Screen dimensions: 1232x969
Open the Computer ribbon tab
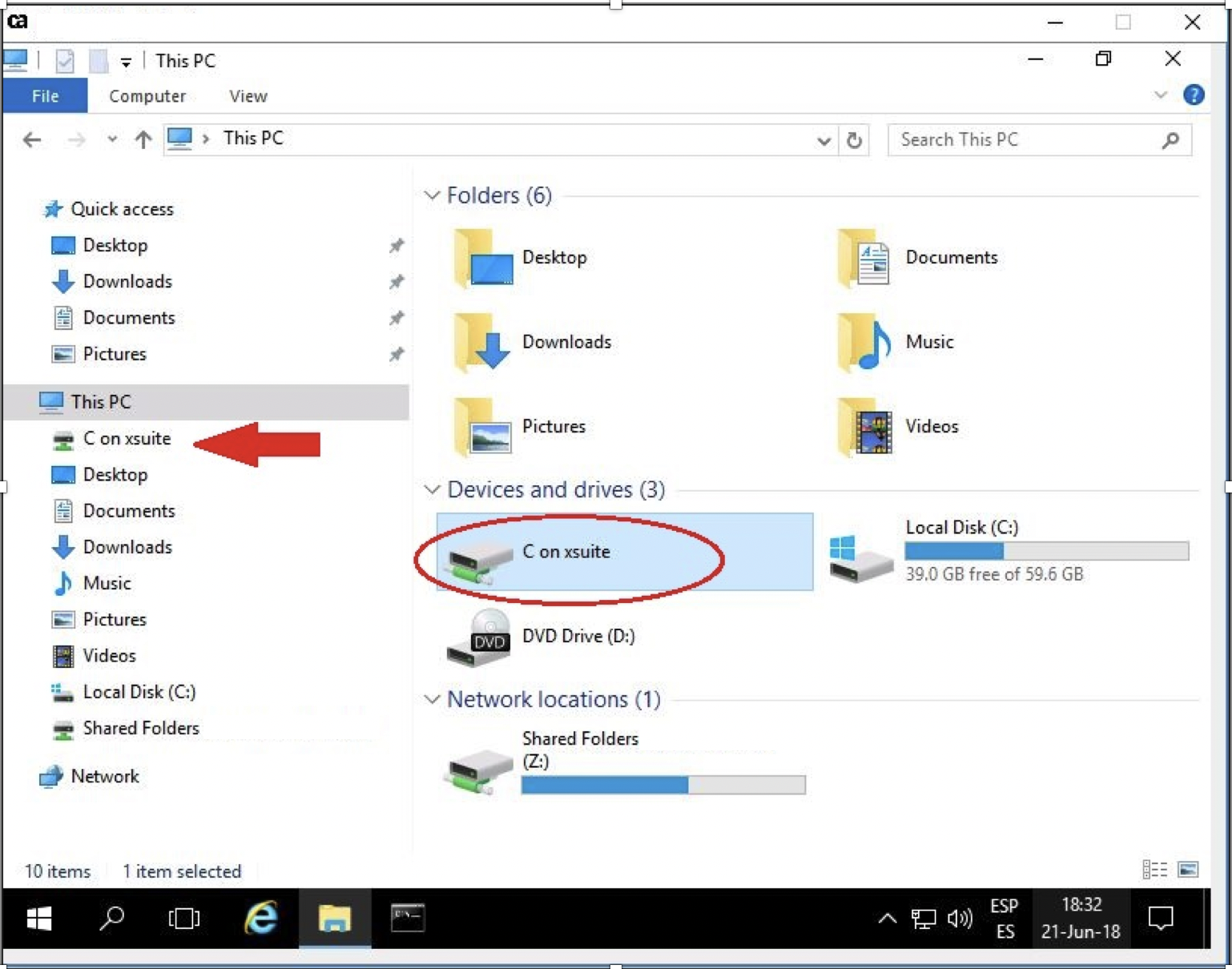click(x=147, y=96)
